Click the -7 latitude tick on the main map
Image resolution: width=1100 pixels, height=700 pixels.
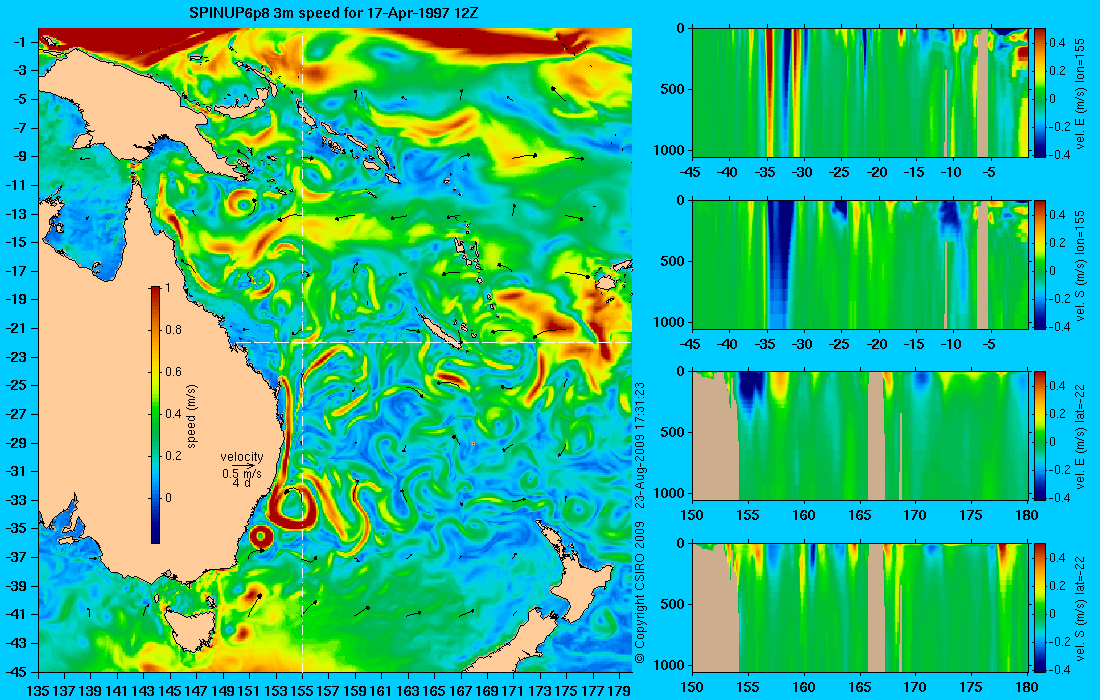[19, 128]
